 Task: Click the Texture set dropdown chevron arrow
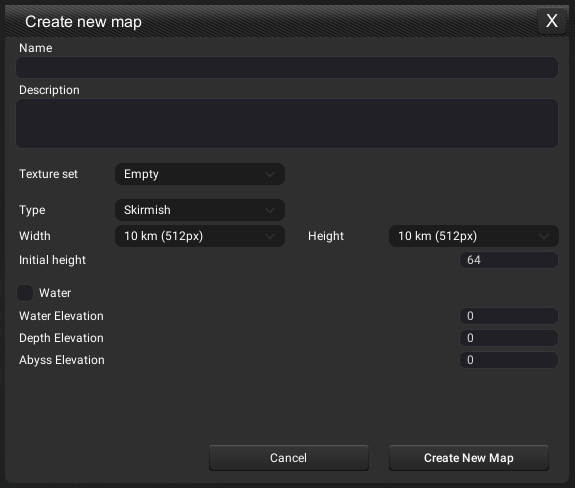pyautogui.click(x=270, y=174)
